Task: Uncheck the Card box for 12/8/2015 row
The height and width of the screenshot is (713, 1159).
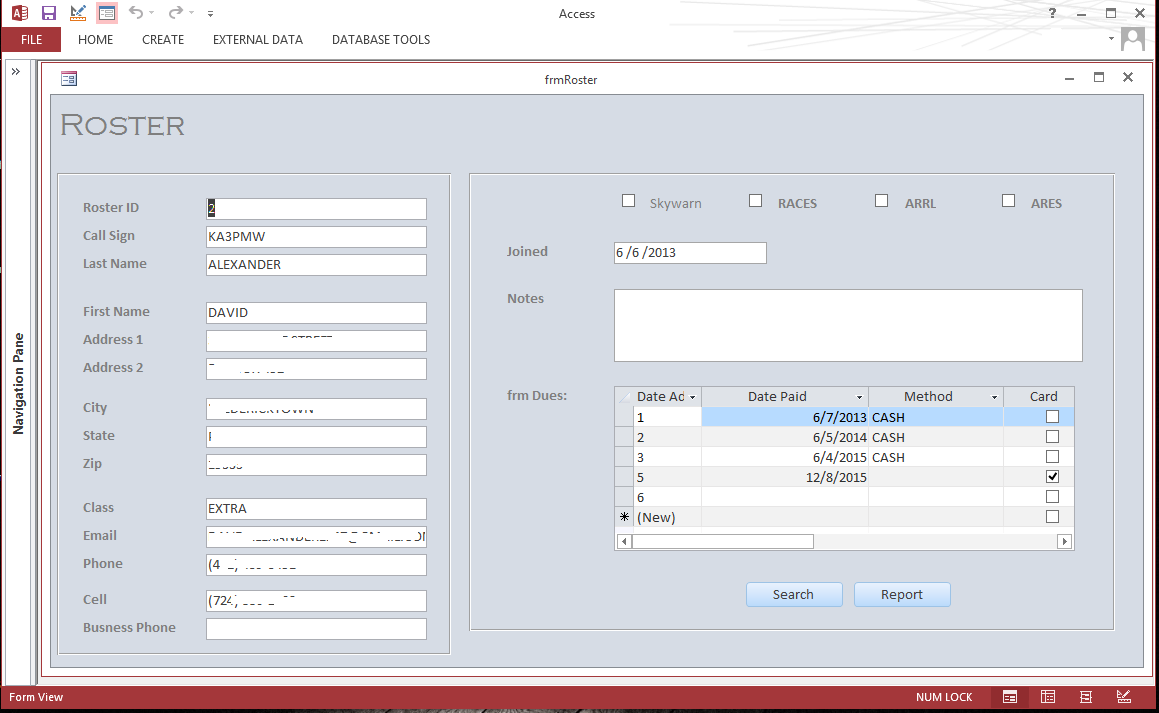Action: coord(1052,477)
